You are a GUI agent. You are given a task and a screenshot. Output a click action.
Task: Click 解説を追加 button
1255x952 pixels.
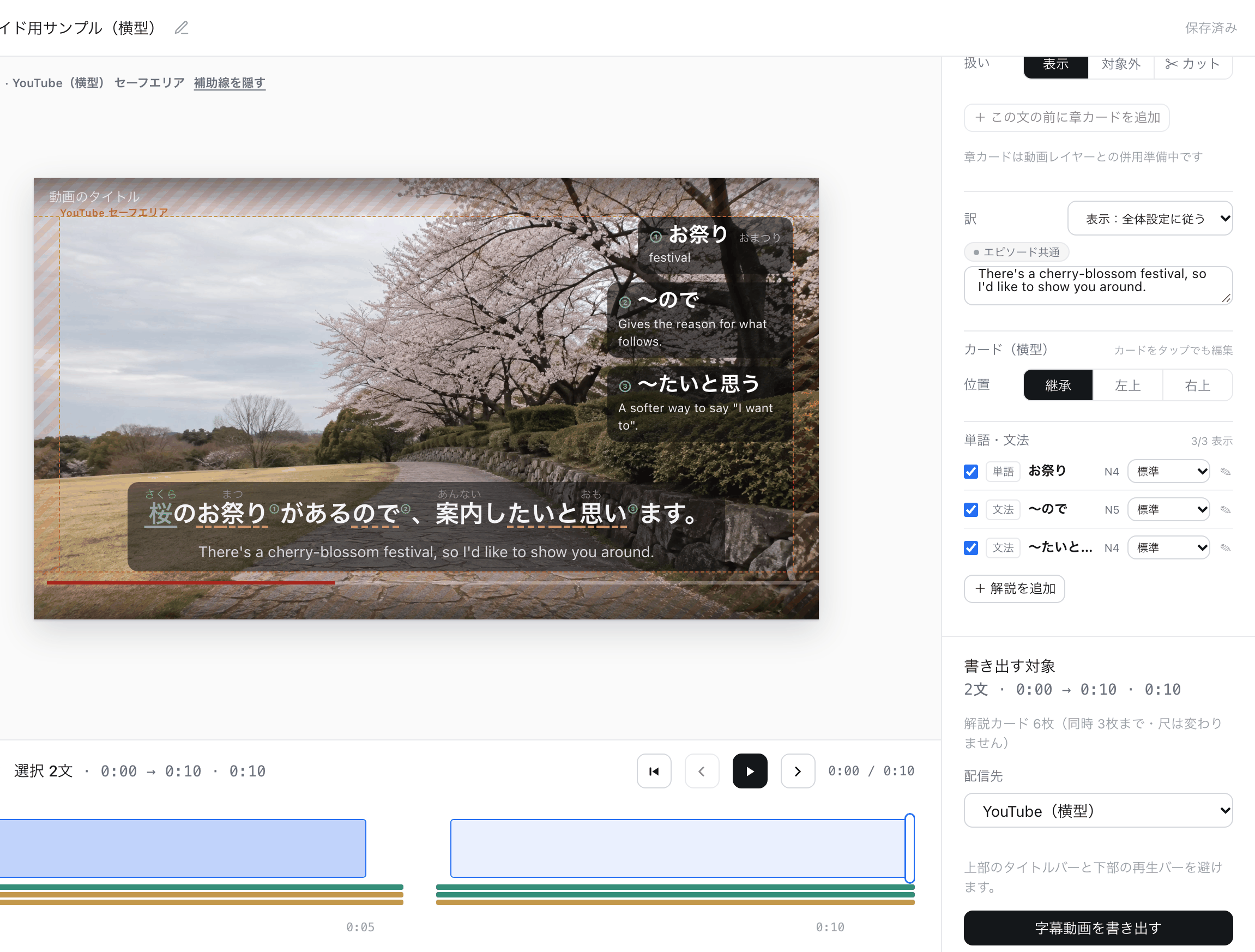1015,589
